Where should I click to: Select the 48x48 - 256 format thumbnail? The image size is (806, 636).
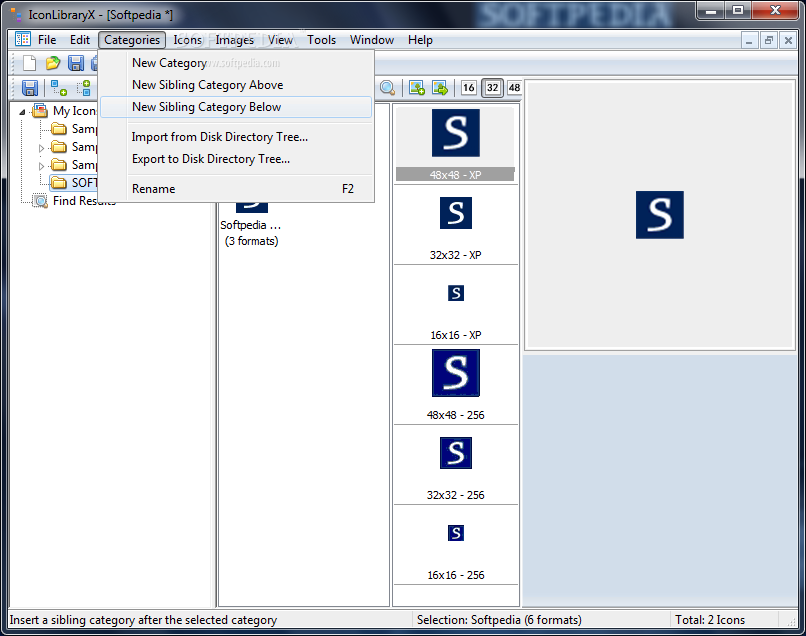(x=455, y=385)
